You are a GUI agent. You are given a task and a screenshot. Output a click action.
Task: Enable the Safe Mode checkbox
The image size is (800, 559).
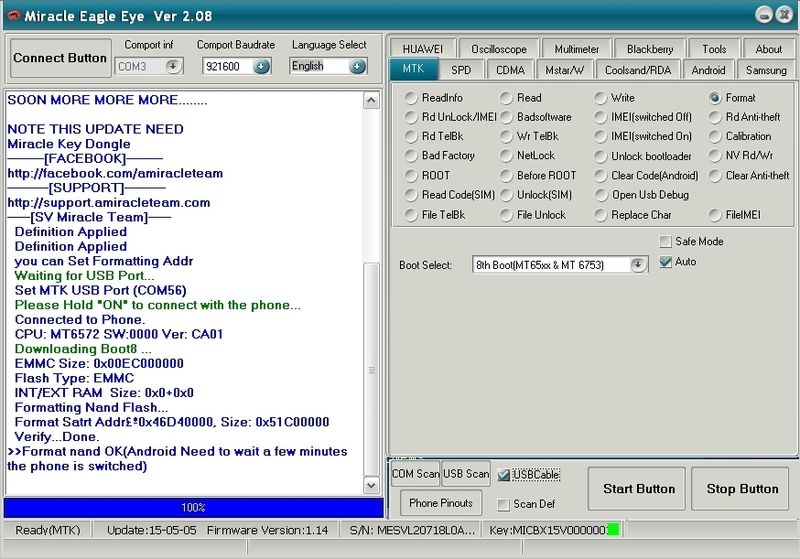665,241
